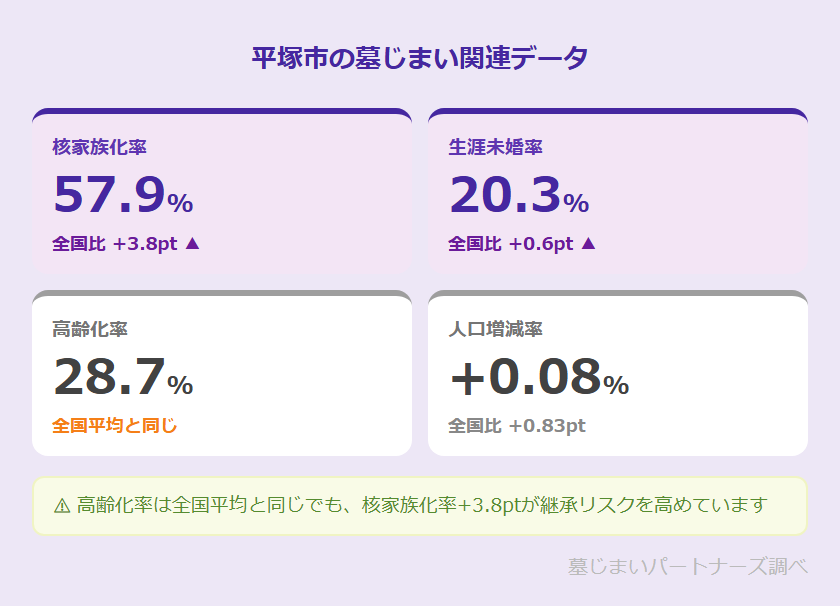Click the warning icon in the notice banner
Image resolution: width=840 pixels, height=606 pixels.
click(x=62, y=506)
